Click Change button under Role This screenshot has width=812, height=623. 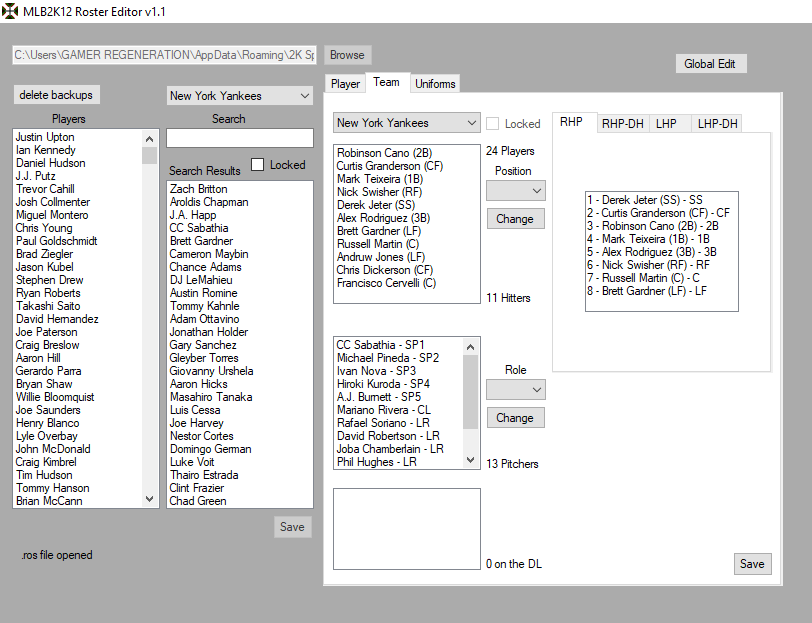[x=515, y=417]
